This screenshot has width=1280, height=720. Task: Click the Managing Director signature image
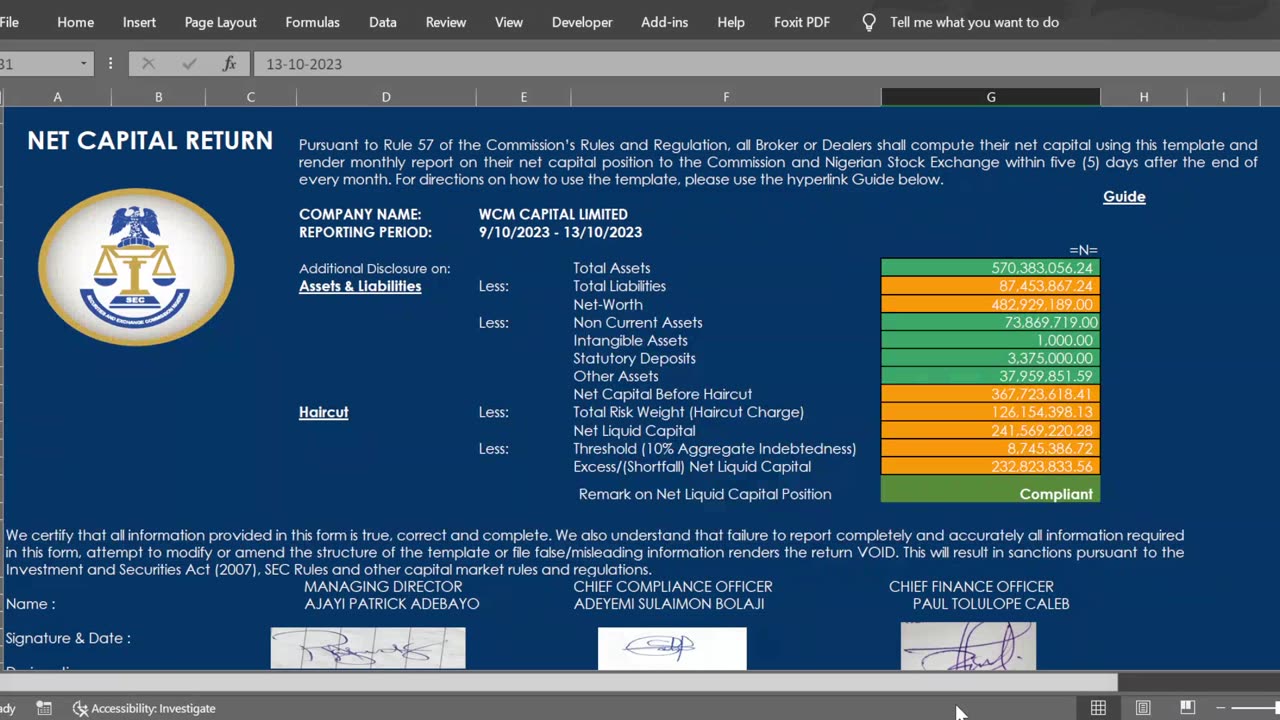click(368, 648)
